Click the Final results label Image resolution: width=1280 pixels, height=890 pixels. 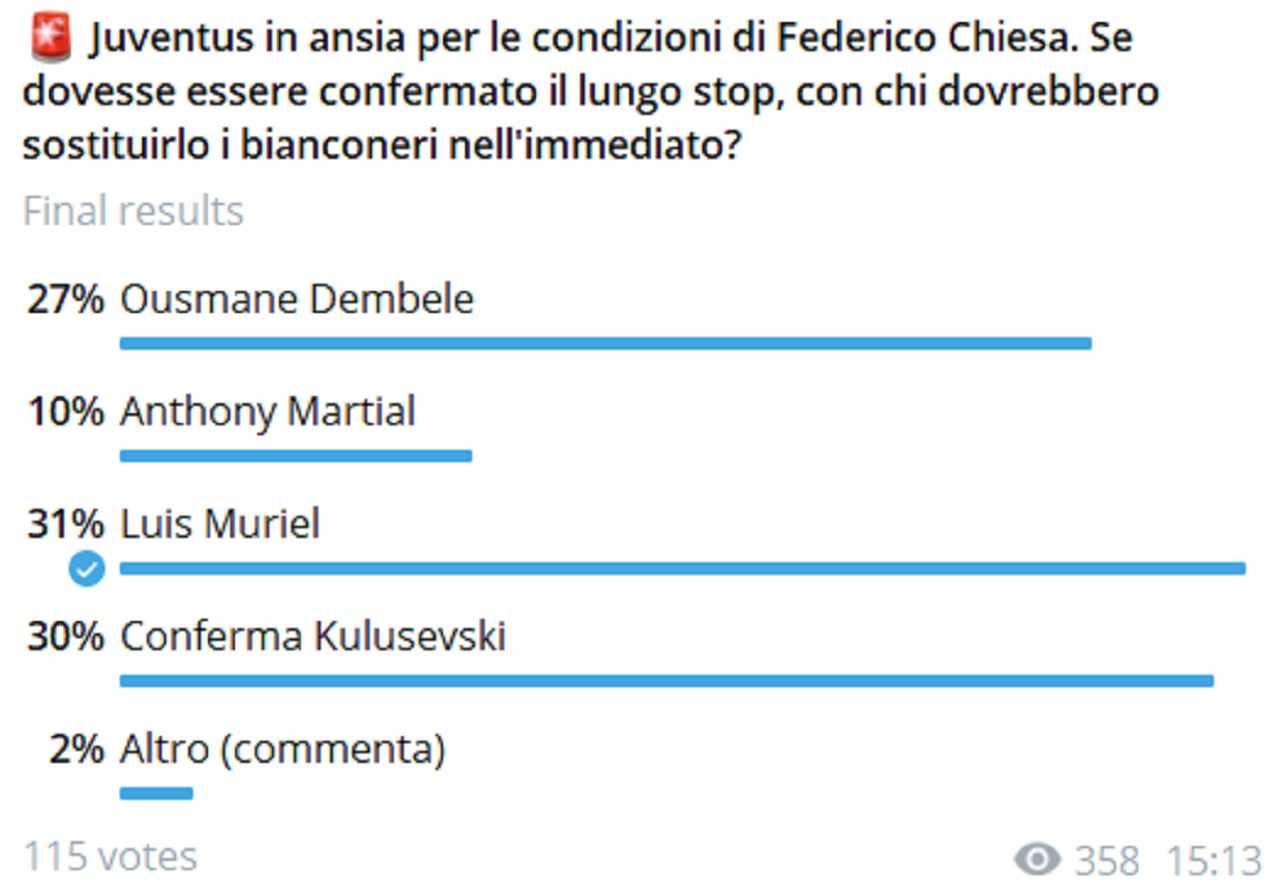pos(133,211)
